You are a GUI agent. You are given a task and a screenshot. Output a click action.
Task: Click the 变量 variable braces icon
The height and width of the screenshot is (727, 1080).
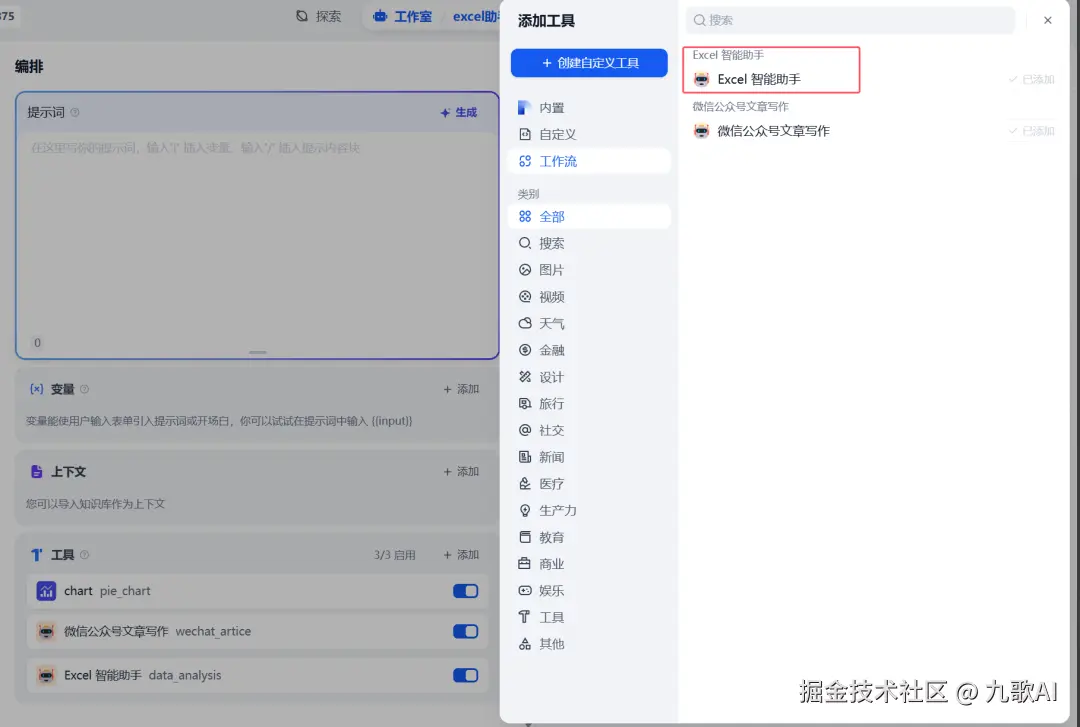click(37, 389)
